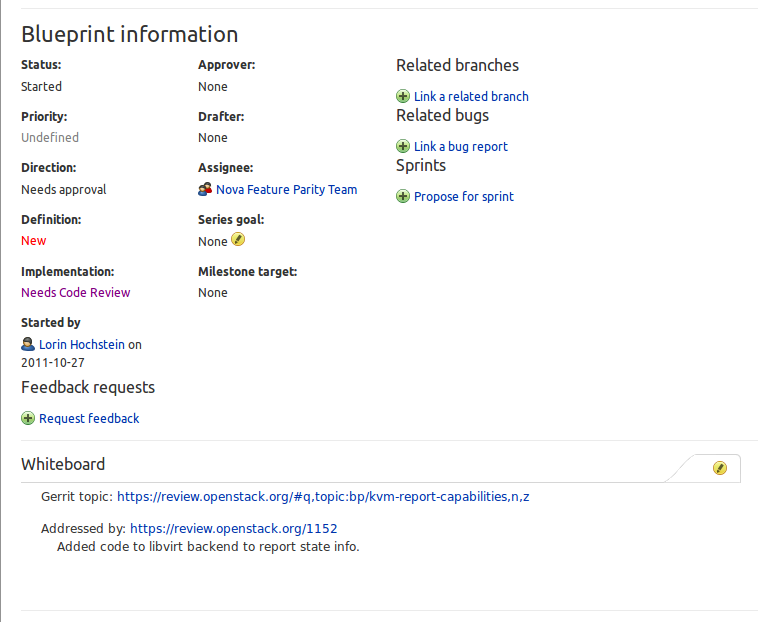Click the Nova Feature Parity Team icon

[205, 189]
